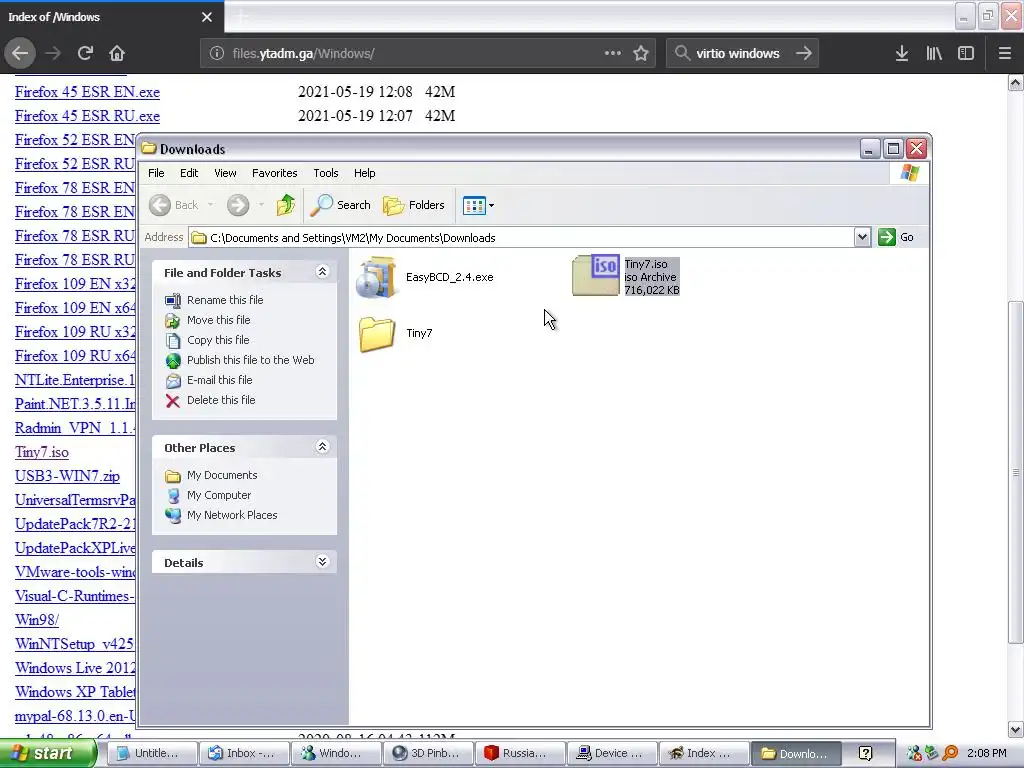Click the Go button next to address bar
Viewport: 1024px width, 768px height.
pyautogui.click(x=896, y=238)
